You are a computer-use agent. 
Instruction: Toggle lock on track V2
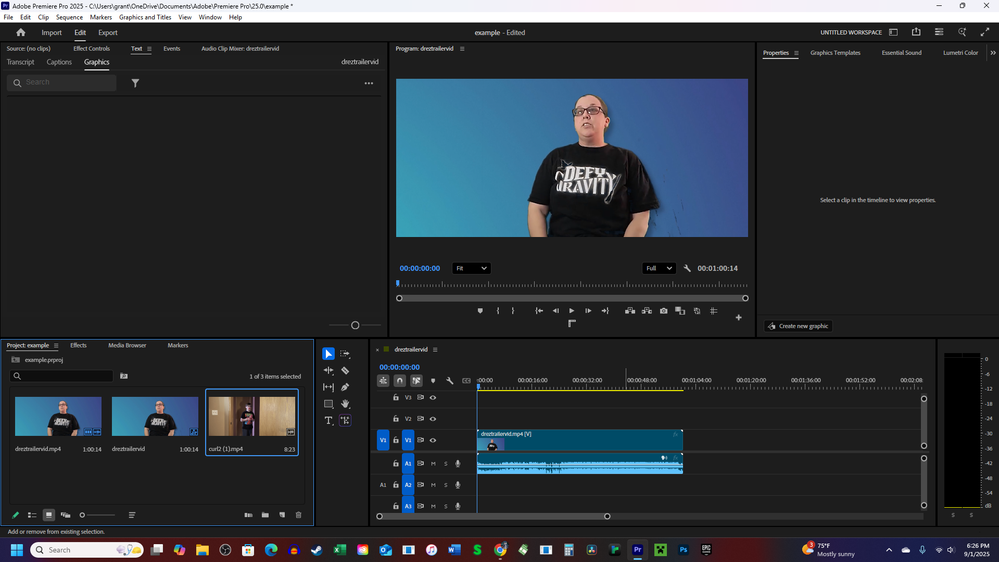pos(396,419)
